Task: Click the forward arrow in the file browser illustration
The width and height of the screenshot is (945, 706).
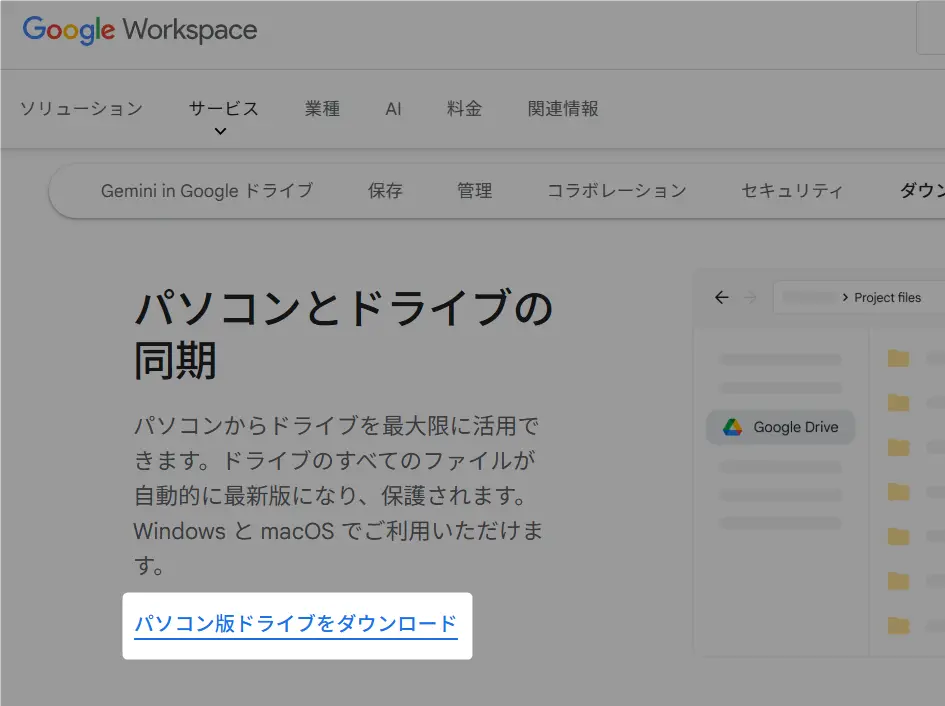Action: (751, 297)
